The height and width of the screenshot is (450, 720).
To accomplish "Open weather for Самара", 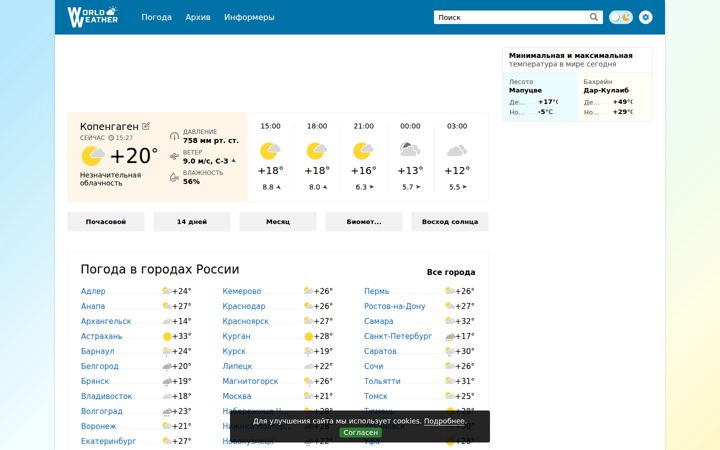I will 379,321.
